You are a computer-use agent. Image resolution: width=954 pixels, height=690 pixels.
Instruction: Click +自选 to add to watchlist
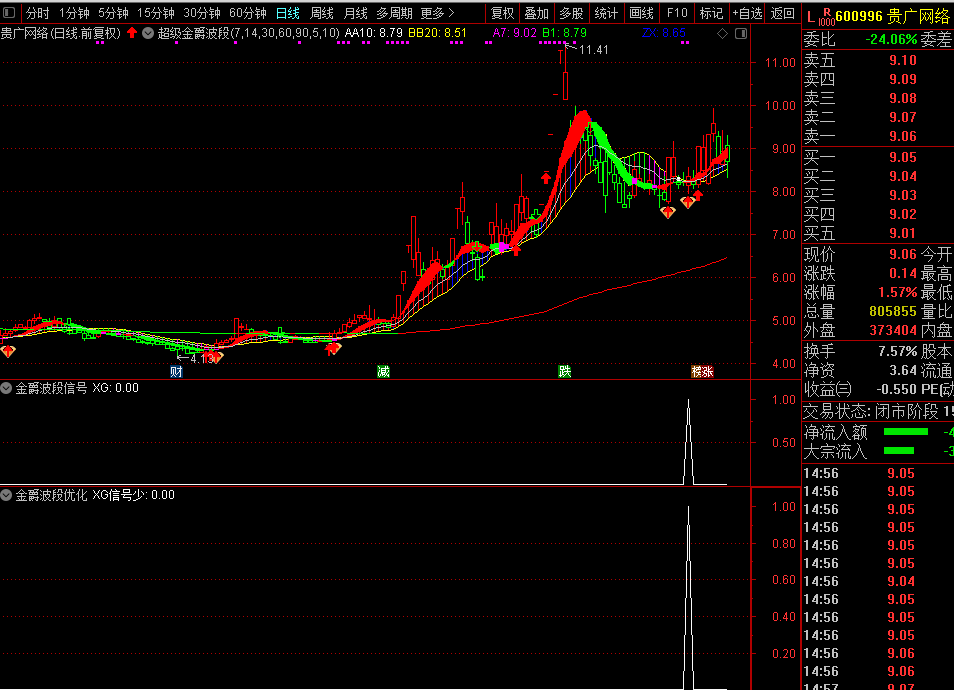coord(747,13)
